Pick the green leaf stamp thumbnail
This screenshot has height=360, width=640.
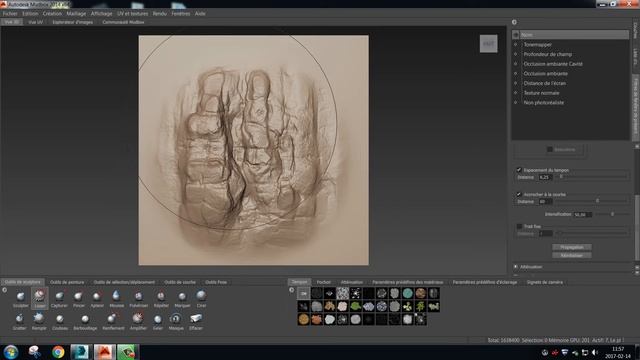pyautogui.click(x=356, y=306)
